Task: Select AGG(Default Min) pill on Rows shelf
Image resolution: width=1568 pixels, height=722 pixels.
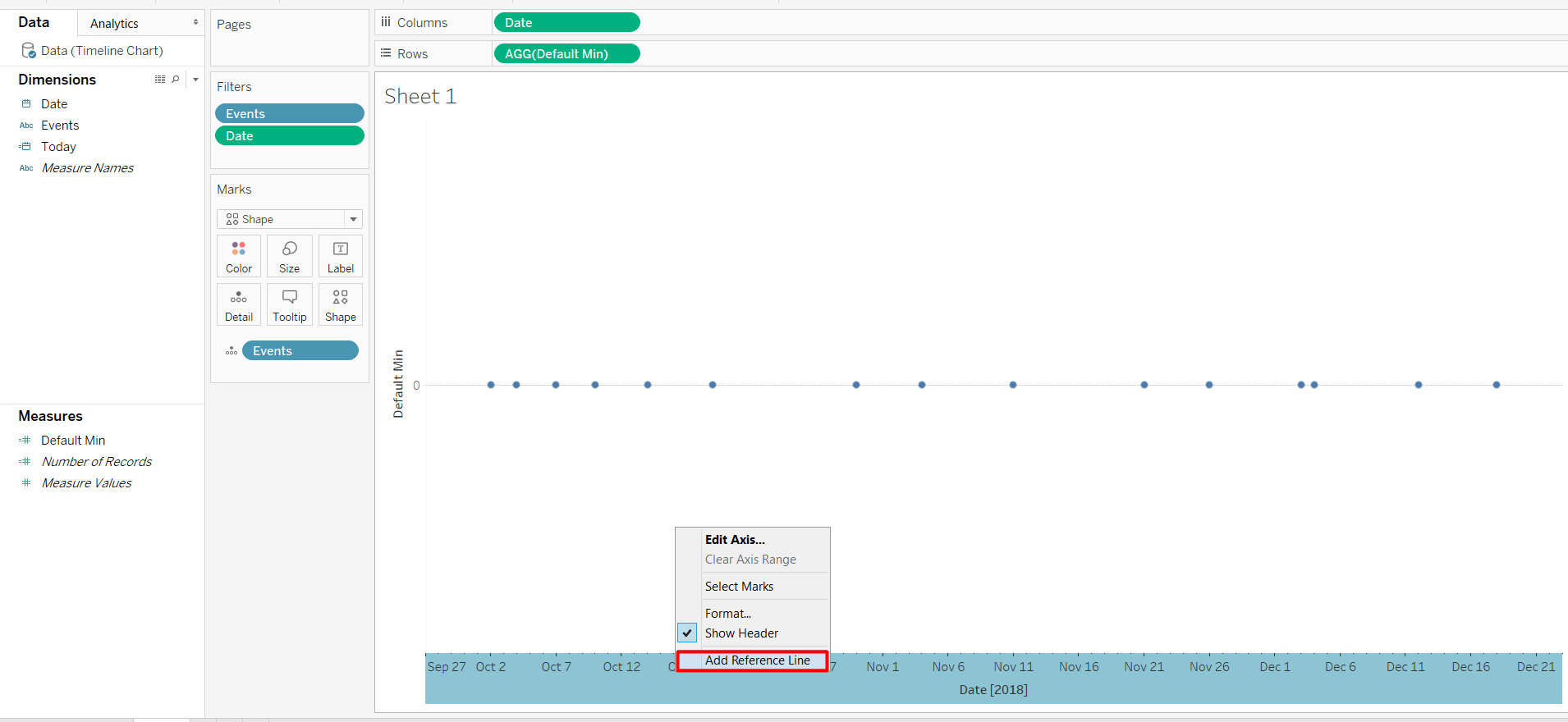Action: click(x=566, y=54)
